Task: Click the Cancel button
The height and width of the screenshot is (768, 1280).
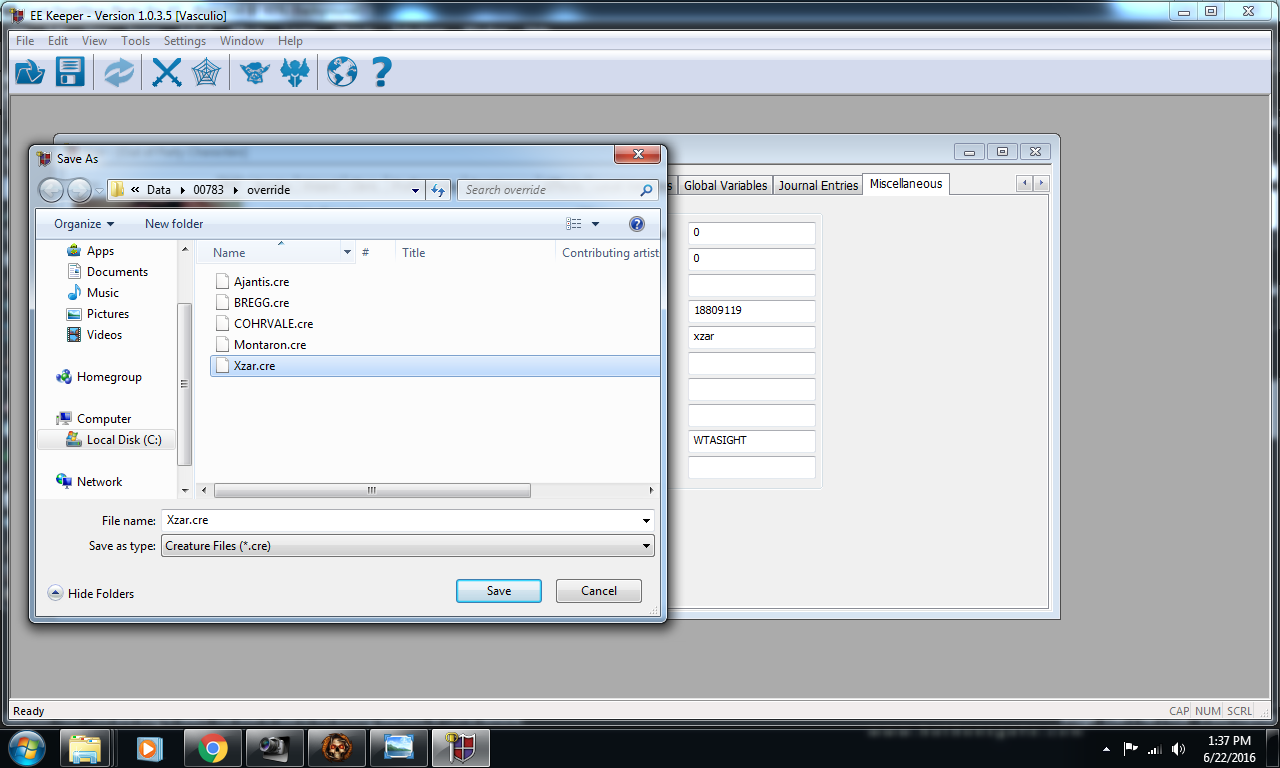Action: coord(598,590)
